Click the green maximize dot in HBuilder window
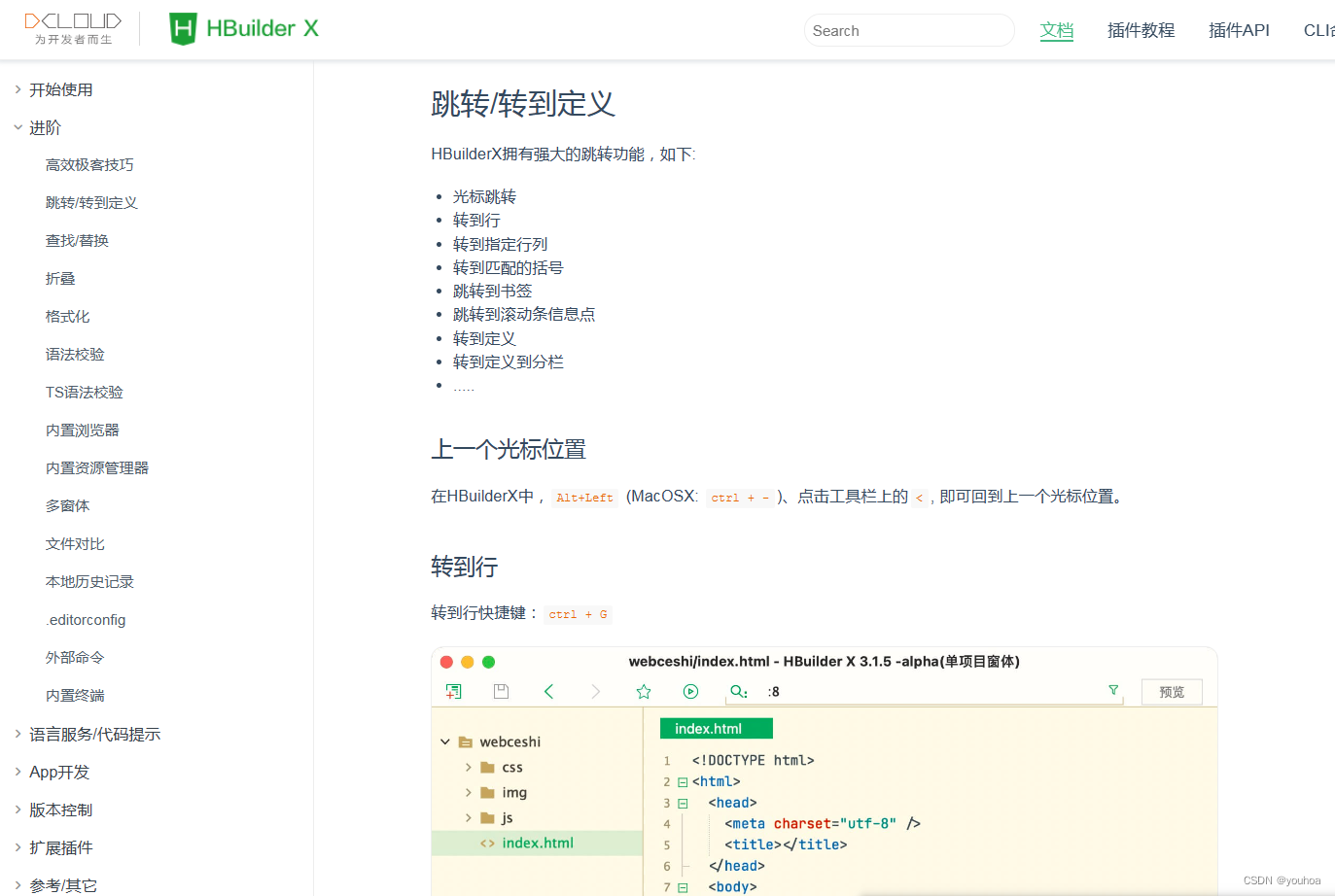 coord(489,662)
